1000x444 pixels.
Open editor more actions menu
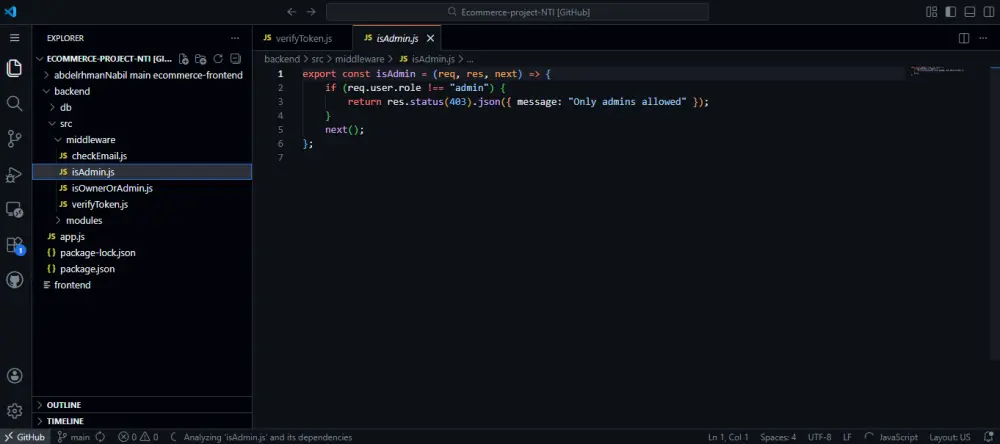(x=983, y=38)
